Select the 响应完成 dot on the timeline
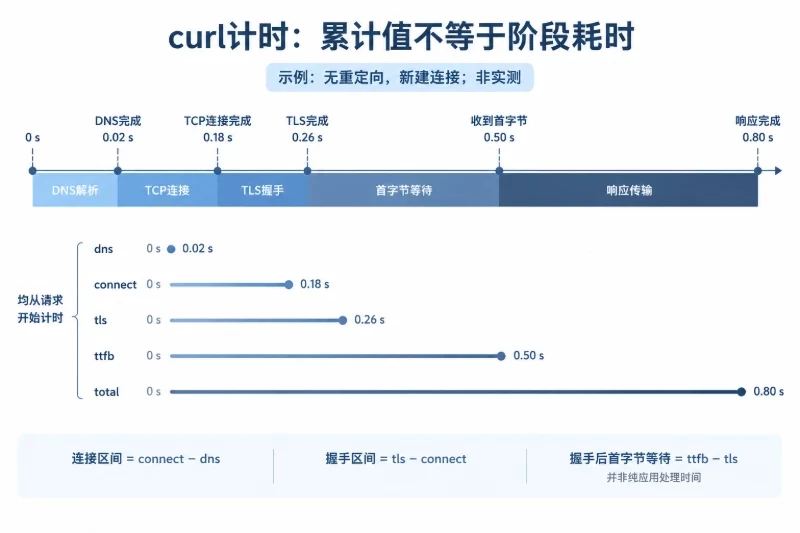The width and height of the screenshot is (800, 533). pyautogui.click(x=758, y=171)
